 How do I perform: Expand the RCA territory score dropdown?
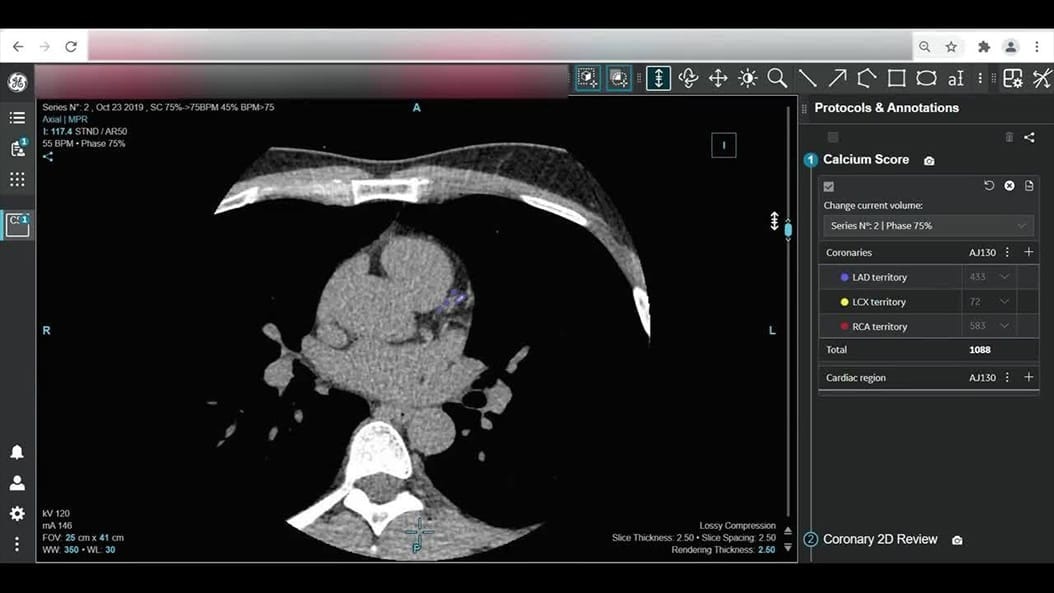(1004, 326)
